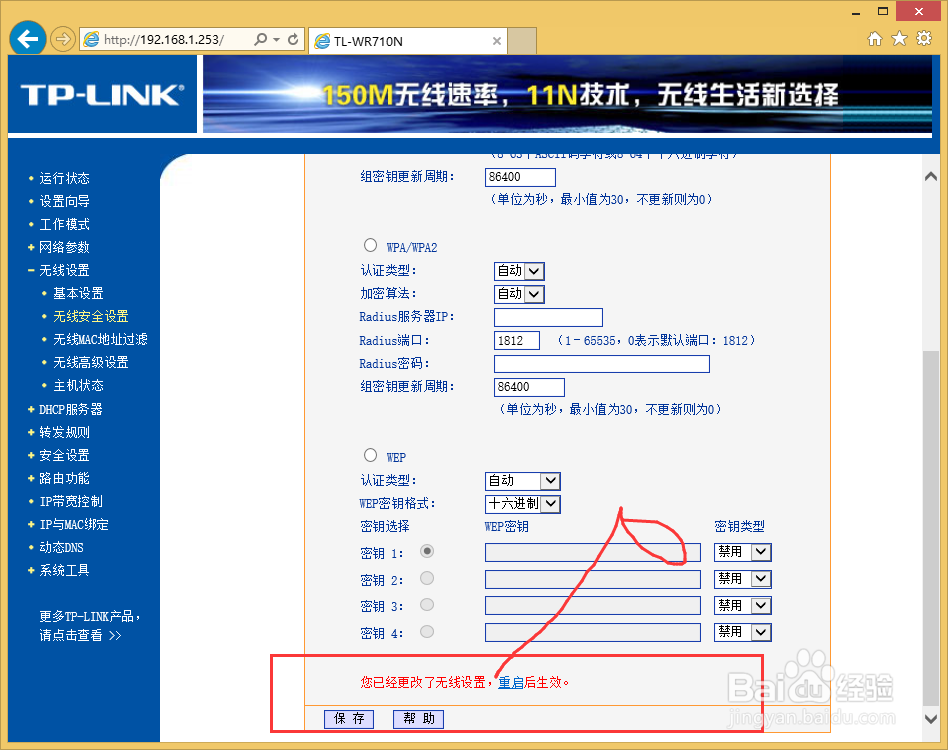Expand IP与MAC绑定 sidebar menu
The height and width of the screenshot is (750, 948).
pyautogui.click(x=74, y=524)
